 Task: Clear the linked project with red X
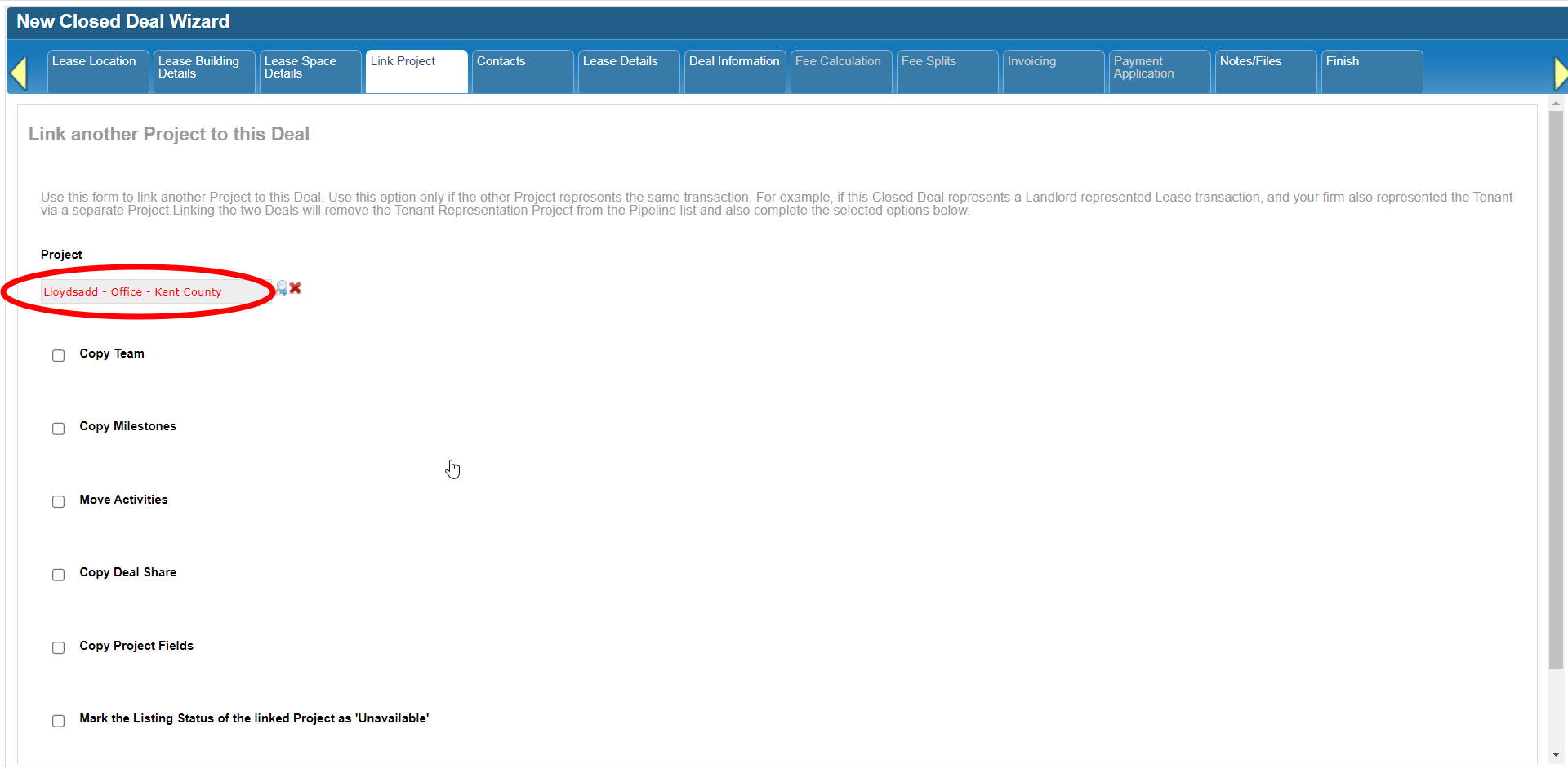(x=296, y=288)
